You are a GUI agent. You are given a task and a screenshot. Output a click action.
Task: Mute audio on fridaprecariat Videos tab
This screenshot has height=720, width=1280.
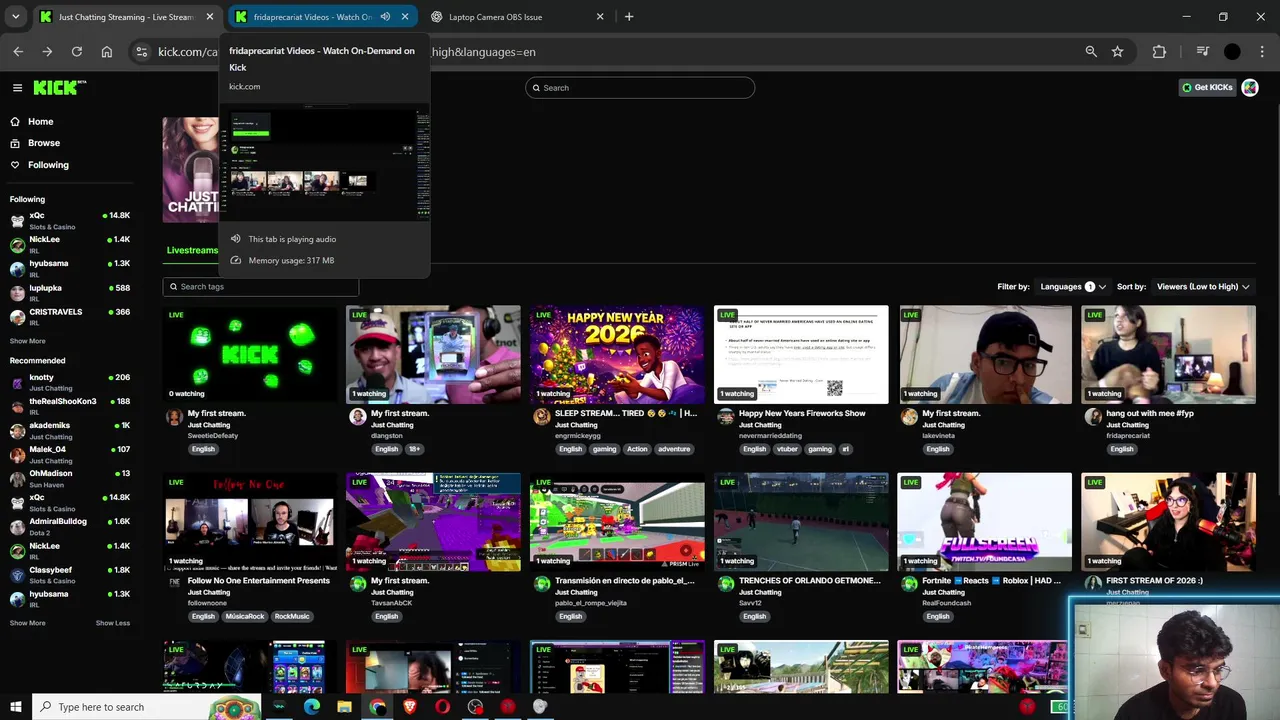(x=385, y=17)
